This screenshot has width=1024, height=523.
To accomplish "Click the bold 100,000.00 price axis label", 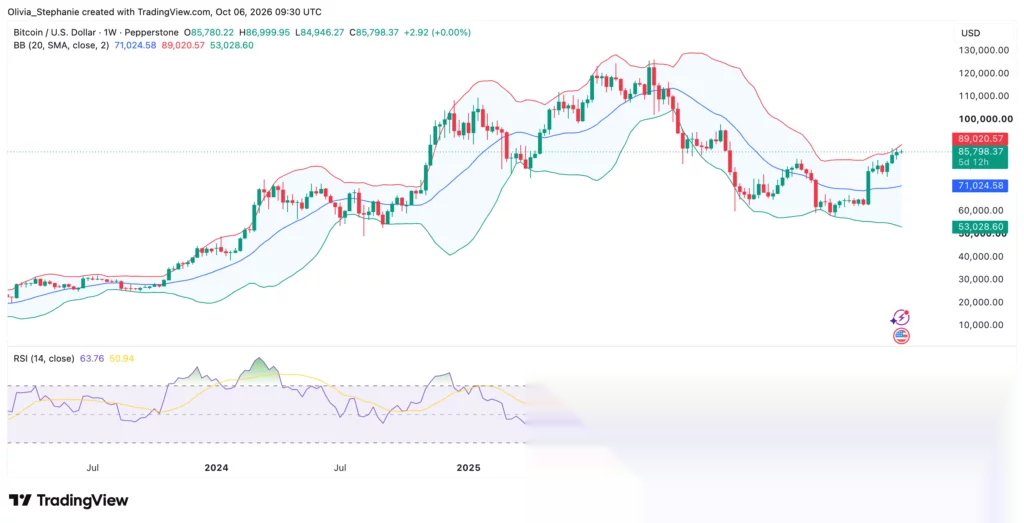I will point(985,119).
